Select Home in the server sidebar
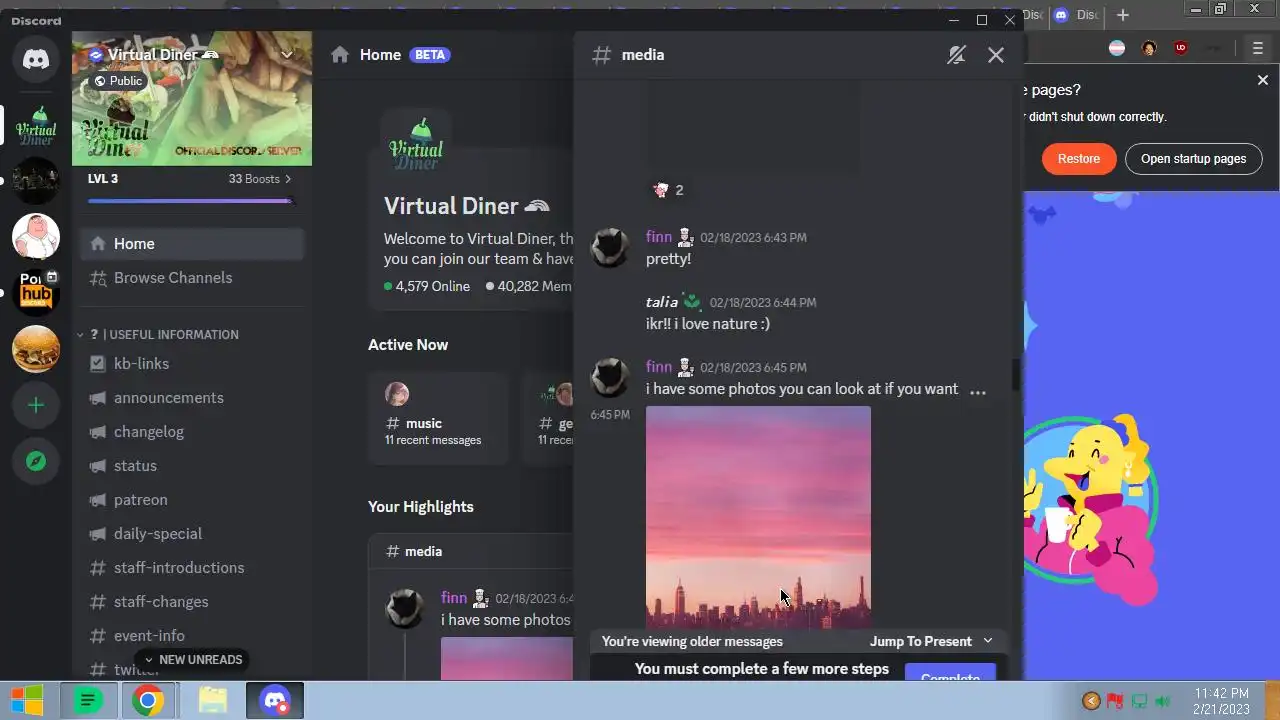The height and width of the screenshot is (720, 1280). (x=192, y=244)
